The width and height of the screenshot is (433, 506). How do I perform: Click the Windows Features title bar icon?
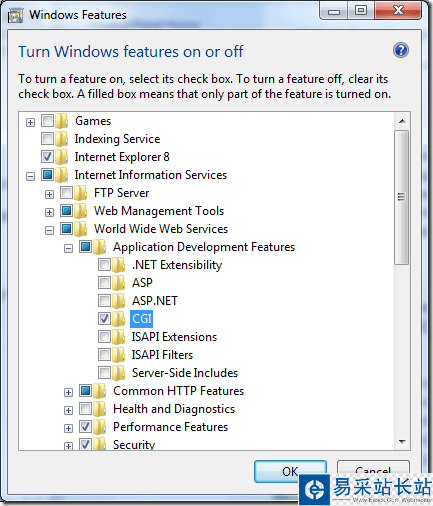15,16
